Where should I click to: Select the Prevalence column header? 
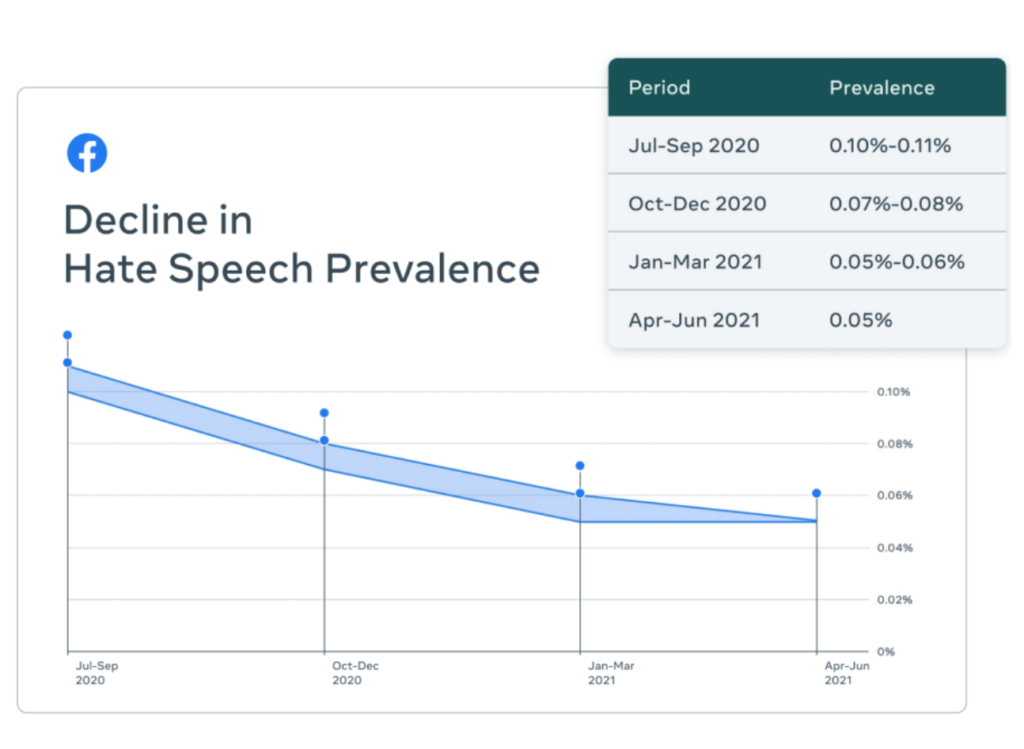[881, 88]
